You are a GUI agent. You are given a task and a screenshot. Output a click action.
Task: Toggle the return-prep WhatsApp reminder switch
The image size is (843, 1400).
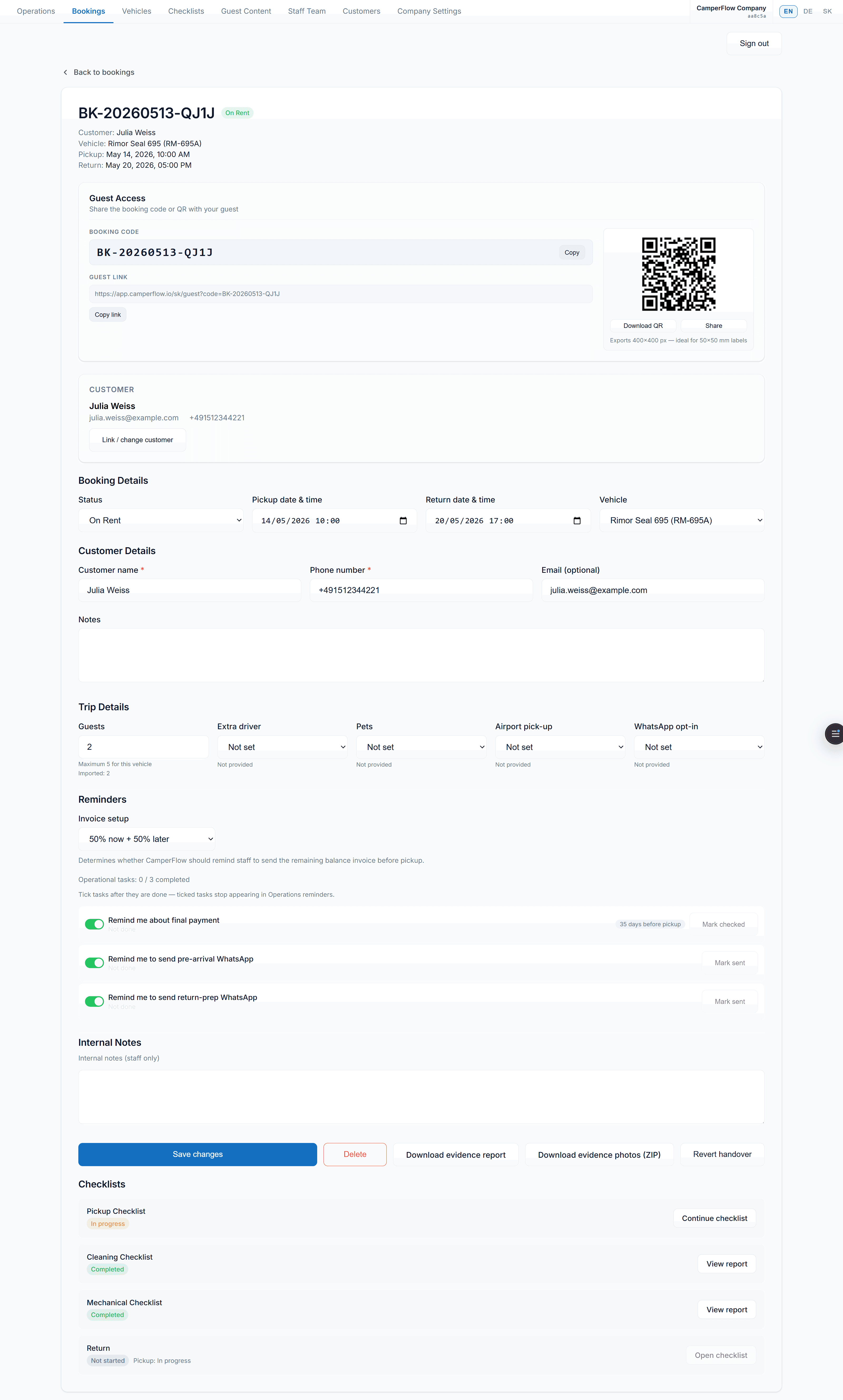pyautogui.click(x=94, y=1002)
